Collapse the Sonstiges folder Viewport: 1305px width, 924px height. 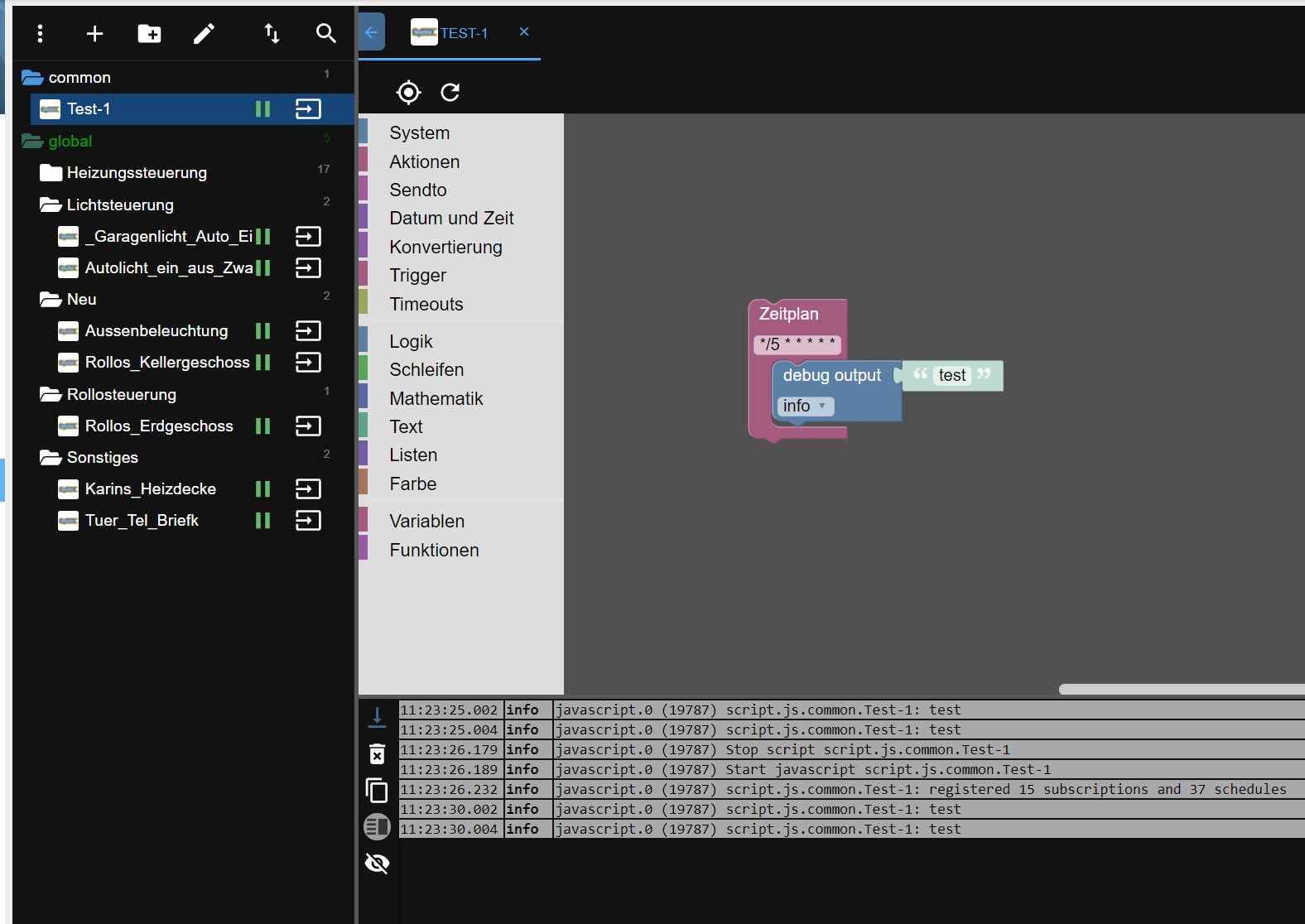tap(51, 458)
